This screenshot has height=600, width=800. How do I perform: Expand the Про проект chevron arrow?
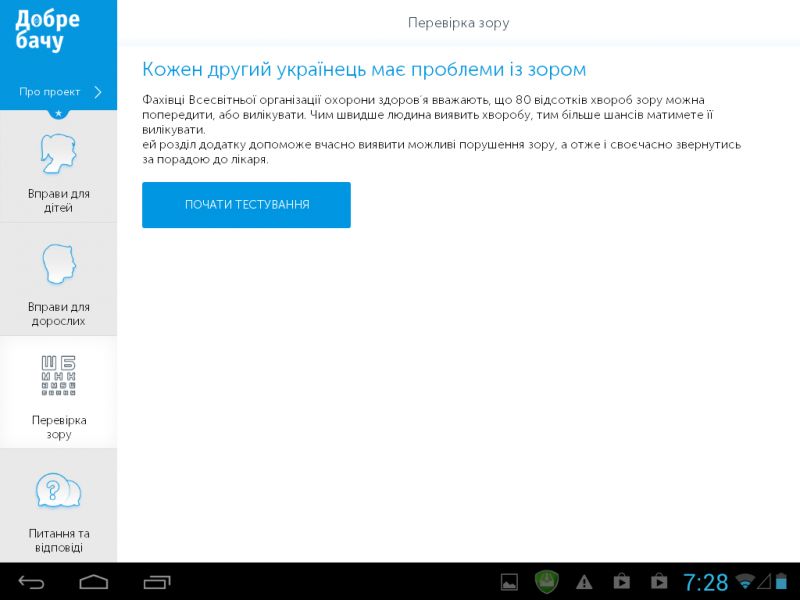pos(98,92)
